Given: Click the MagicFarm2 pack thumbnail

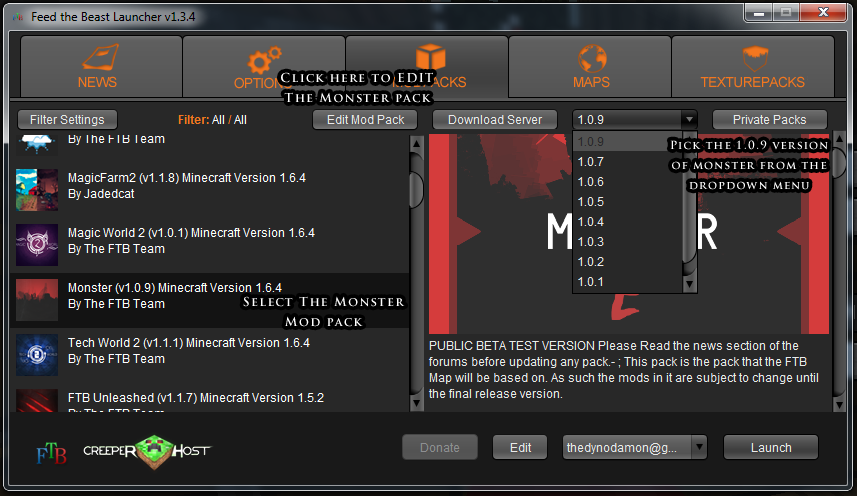Looking at the screenshot, I should [x=37, y=190].
